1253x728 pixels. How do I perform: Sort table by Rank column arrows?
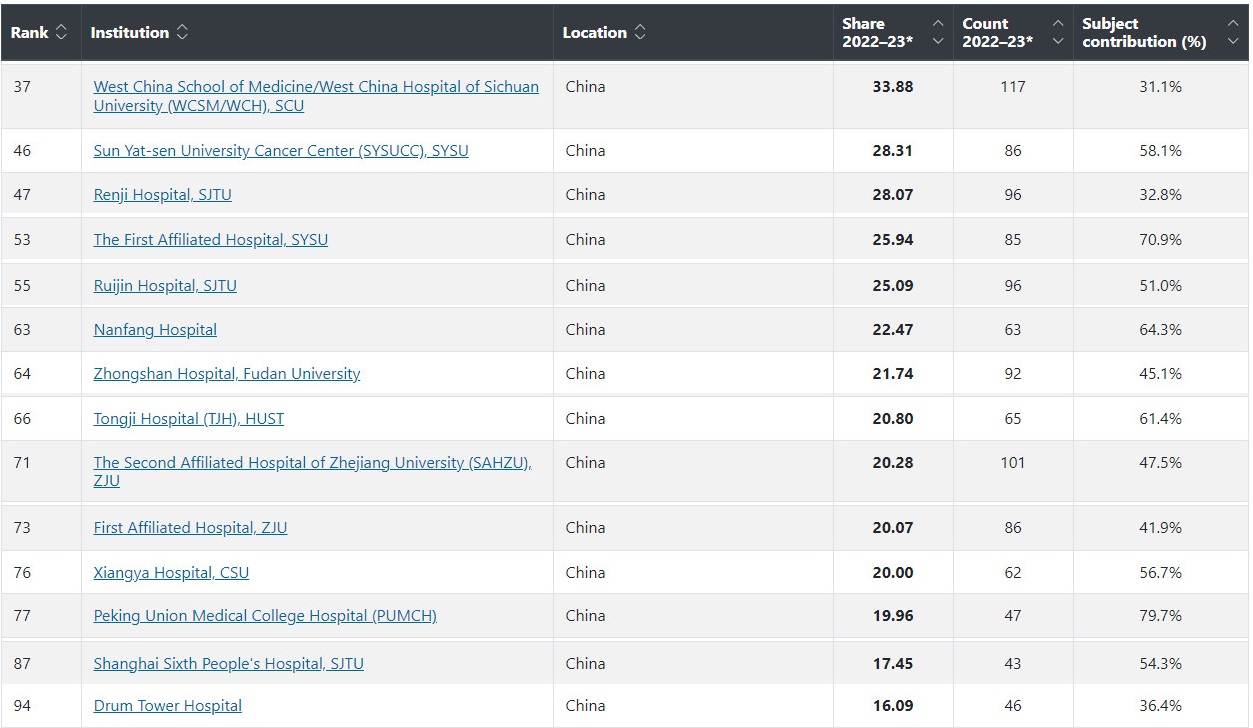point(61,33)
